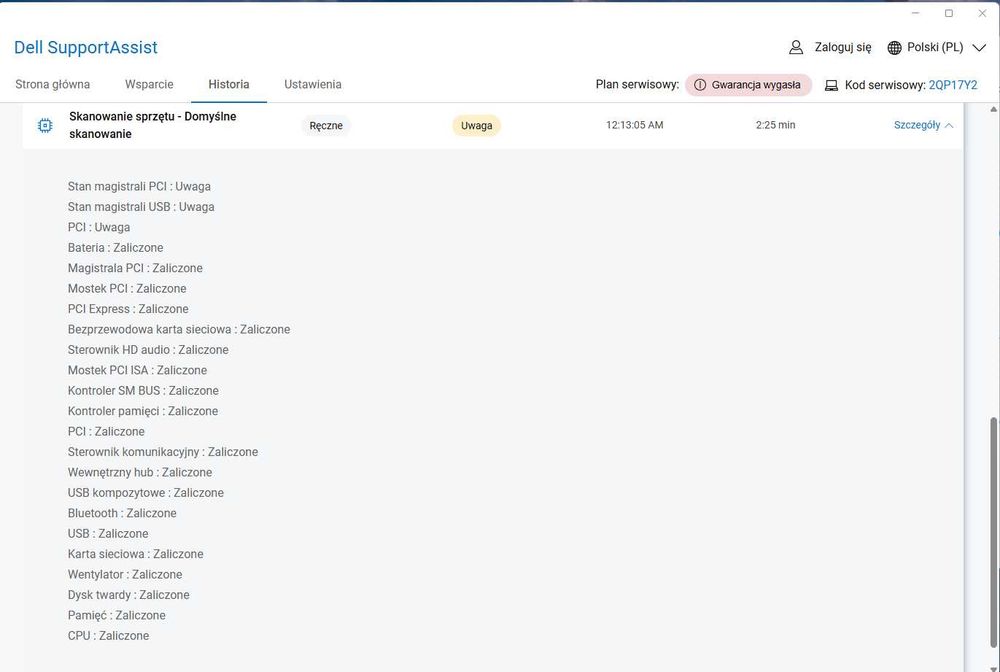
Task: Click 'Wewnętrzny hub : Zaliczone' line
Action: [x=140, y=472]
